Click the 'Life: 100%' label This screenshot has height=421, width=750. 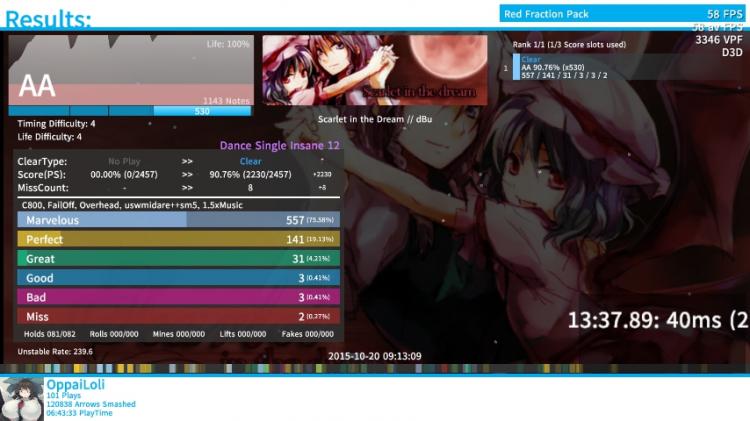pyautogui.click(x=228, y=44)
